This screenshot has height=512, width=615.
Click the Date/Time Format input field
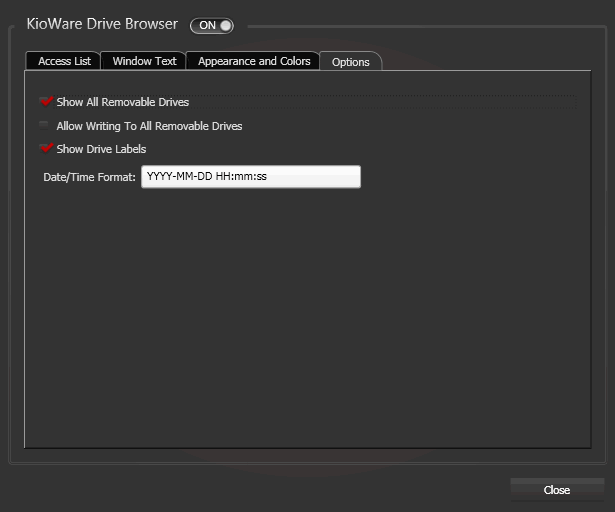(251, 177)
